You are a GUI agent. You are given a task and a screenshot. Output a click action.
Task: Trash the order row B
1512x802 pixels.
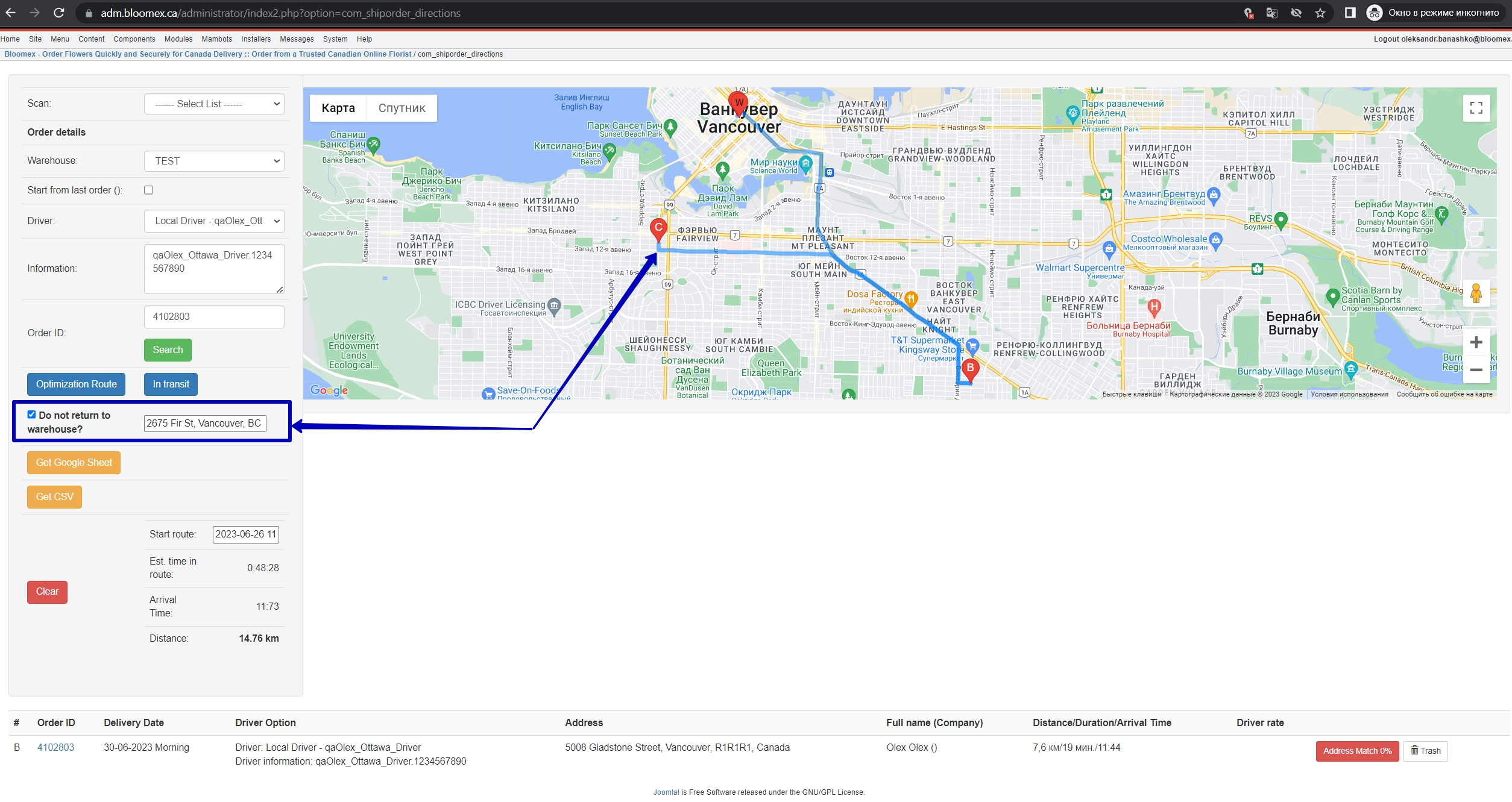1425,751
